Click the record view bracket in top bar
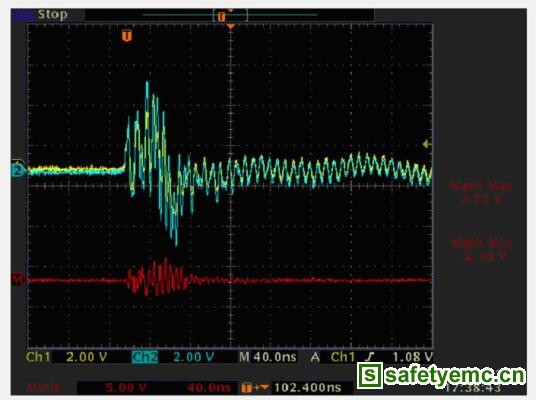Image resolution: width=536 pixels, height=400 pixels. pyautogui.click(x=230, y=16)
